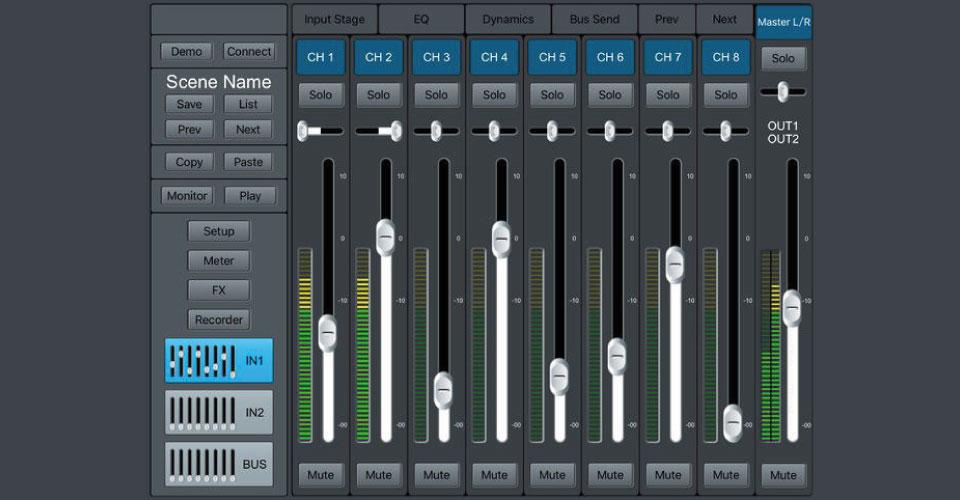Click the Master L/R fader handle
Viewport: 960px width, 500px height.
792,308
